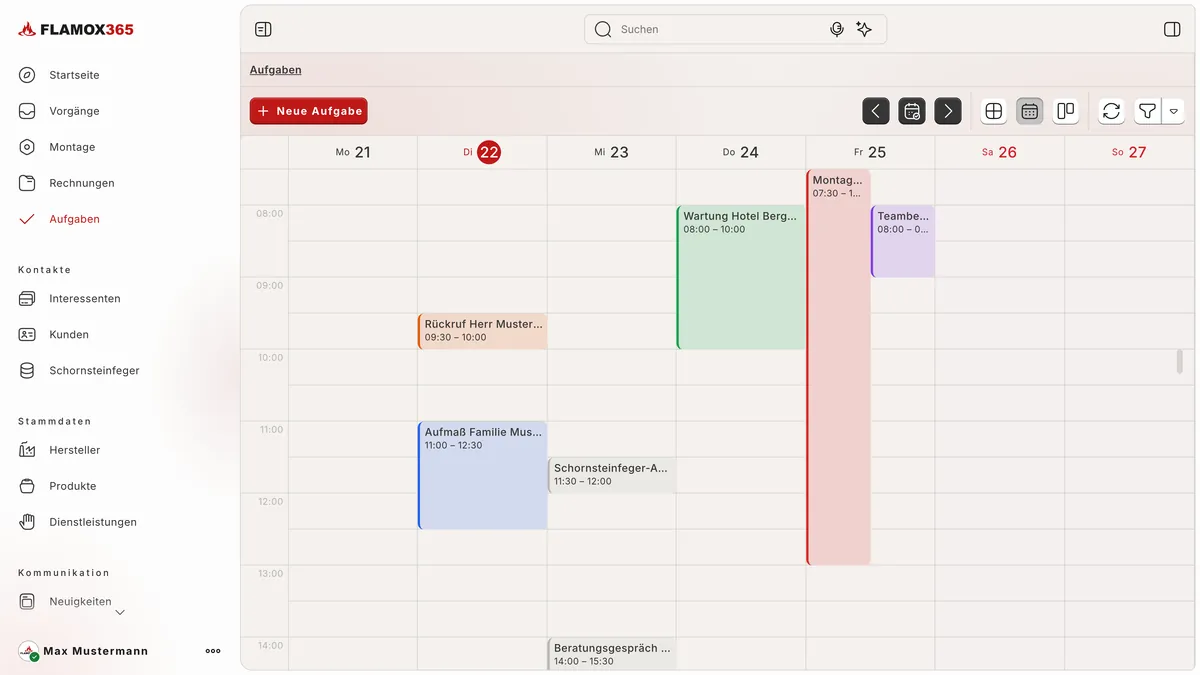The height and width of the screenshot is (675, 1200).
Task: Switch to kanban board view
Action: [1066, 111]
